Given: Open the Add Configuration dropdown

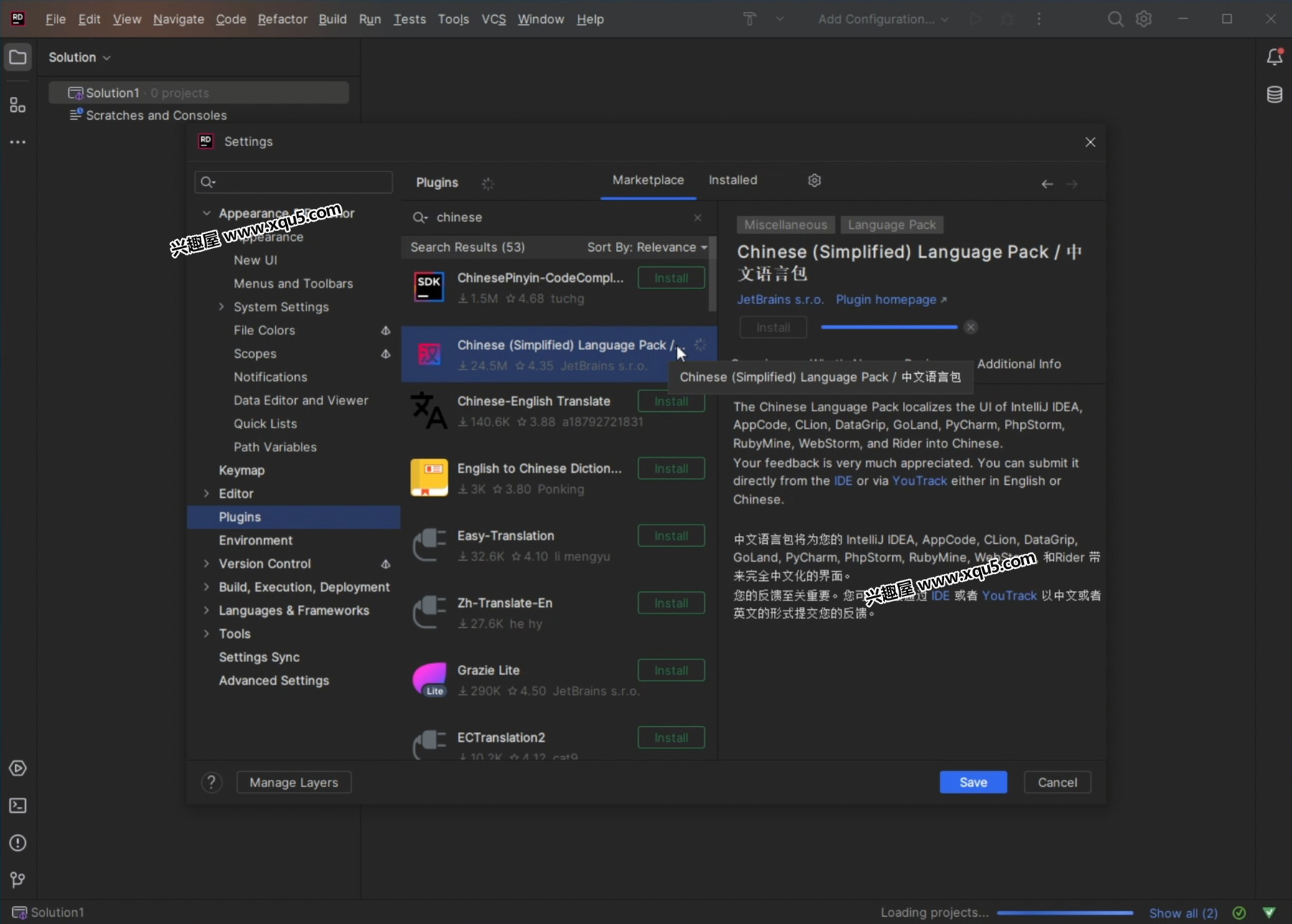Looking at the screenshot, I should point(883,19).
